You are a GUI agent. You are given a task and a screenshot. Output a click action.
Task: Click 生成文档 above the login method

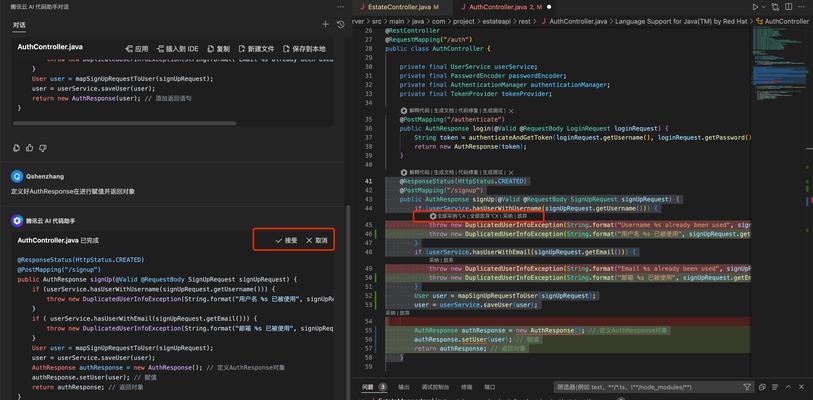(x=444, y=111)
